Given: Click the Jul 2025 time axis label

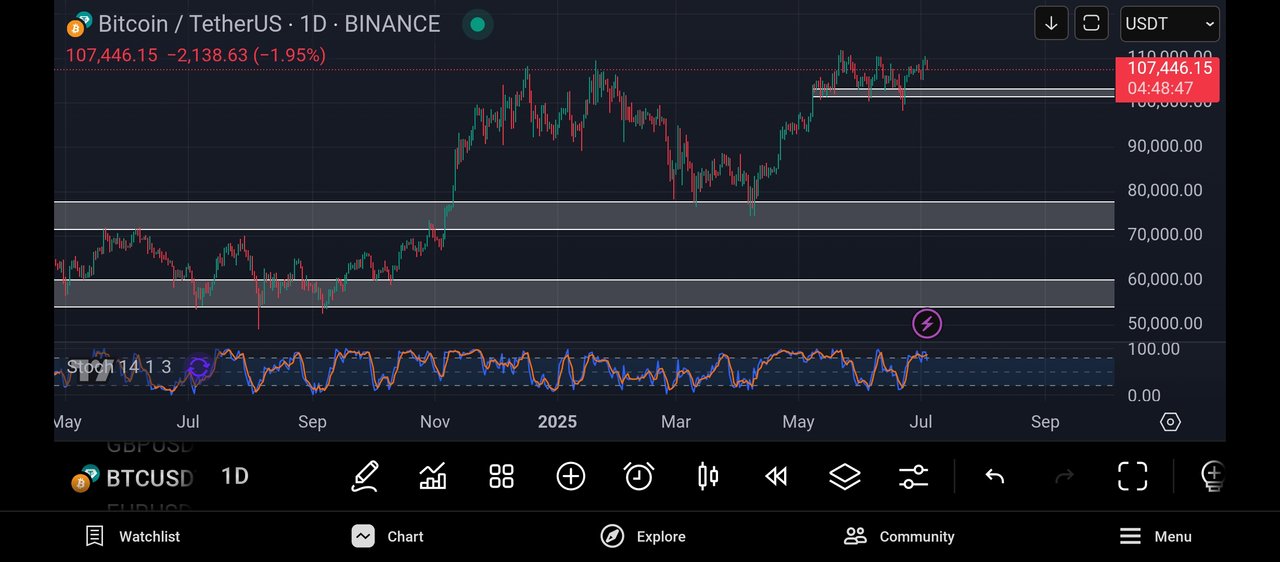Looking at the screenshot, I should click(x=921, y=422).
